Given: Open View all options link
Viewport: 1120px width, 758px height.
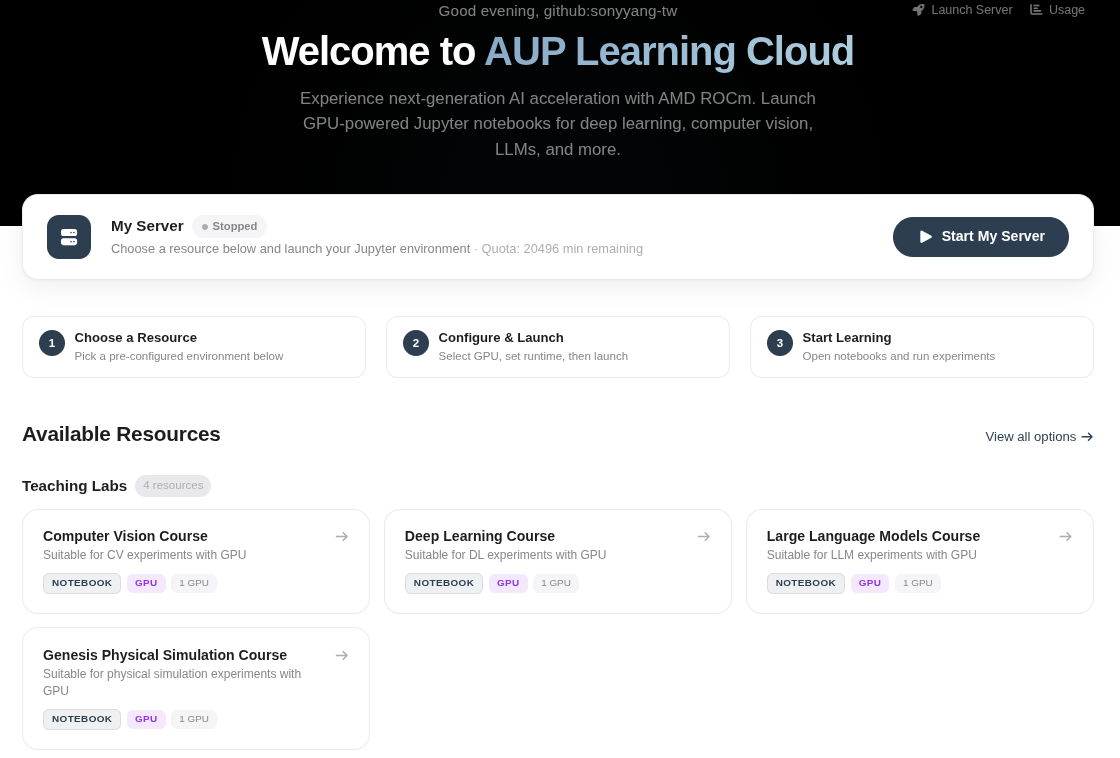Looking at the screenshot, I should pos(1039,437).
